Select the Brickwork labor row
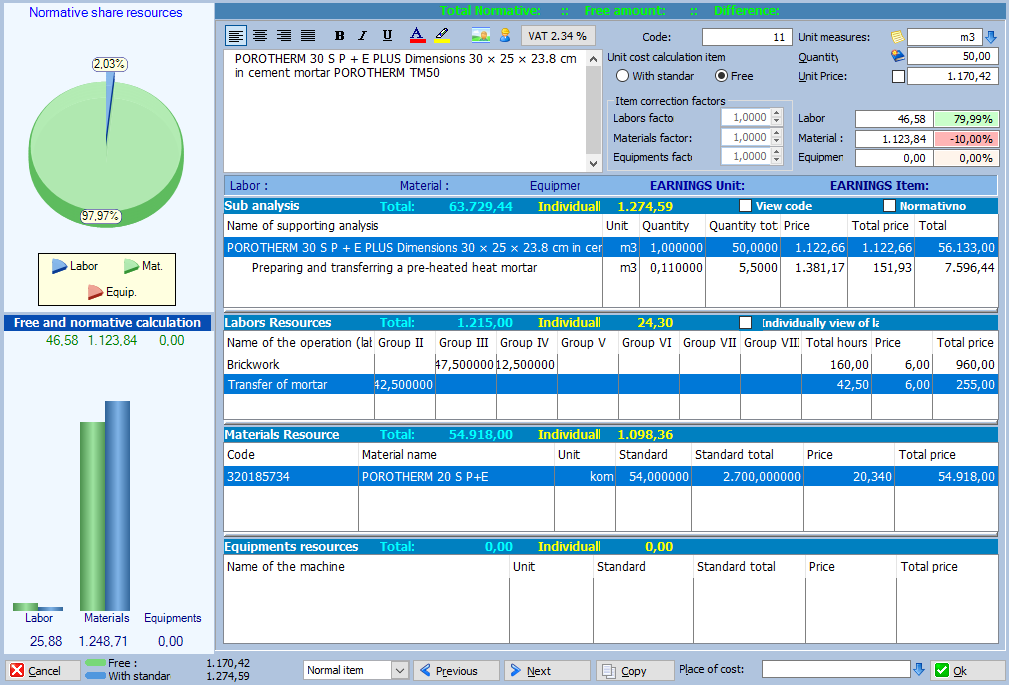1009x685 pixels. (x=611, y=364)
